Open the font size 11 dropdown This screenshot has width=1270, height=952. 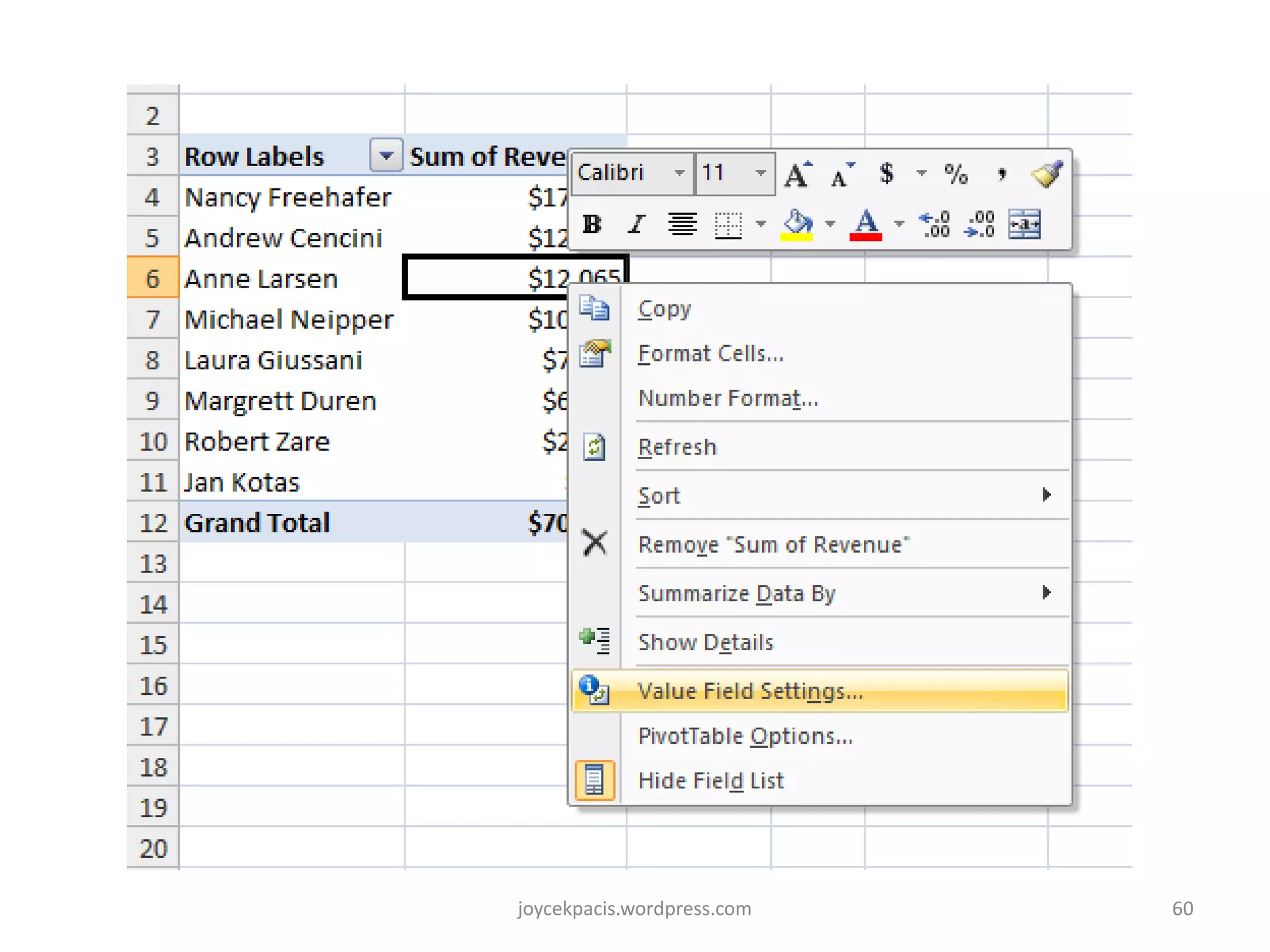pyautogui.click(x=760, y=173)
